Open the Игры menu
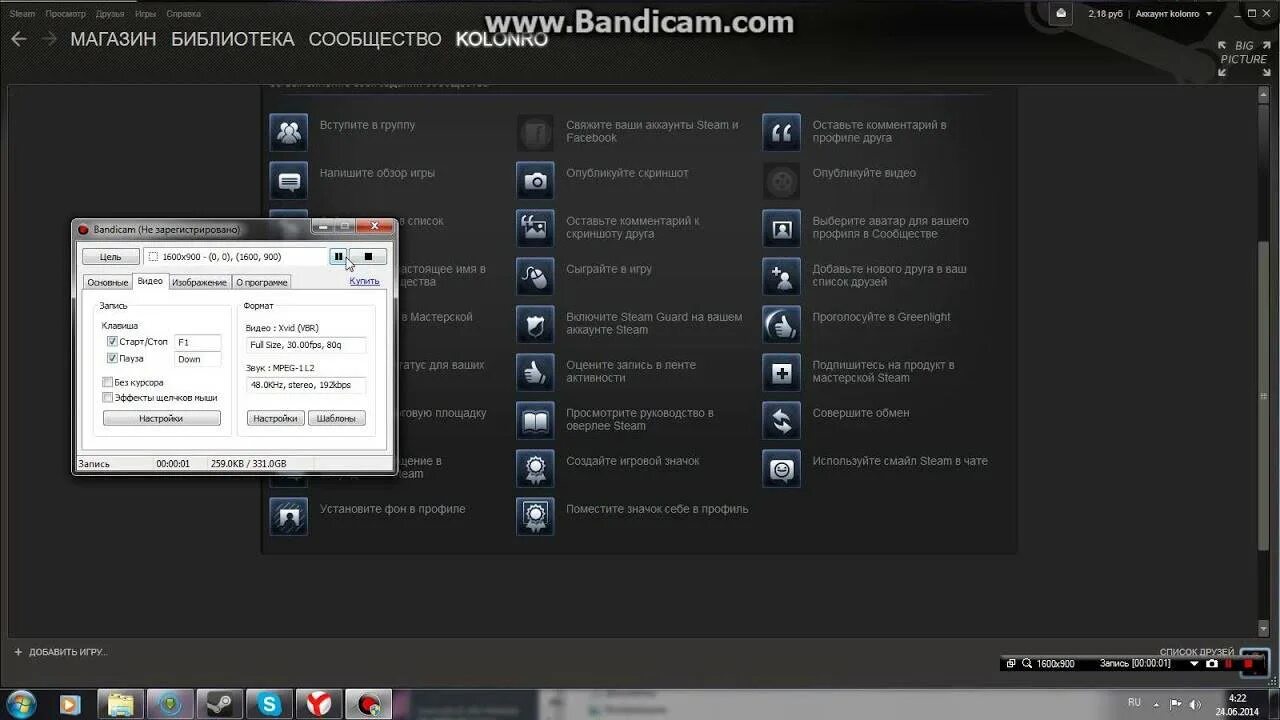 (145, 14)
